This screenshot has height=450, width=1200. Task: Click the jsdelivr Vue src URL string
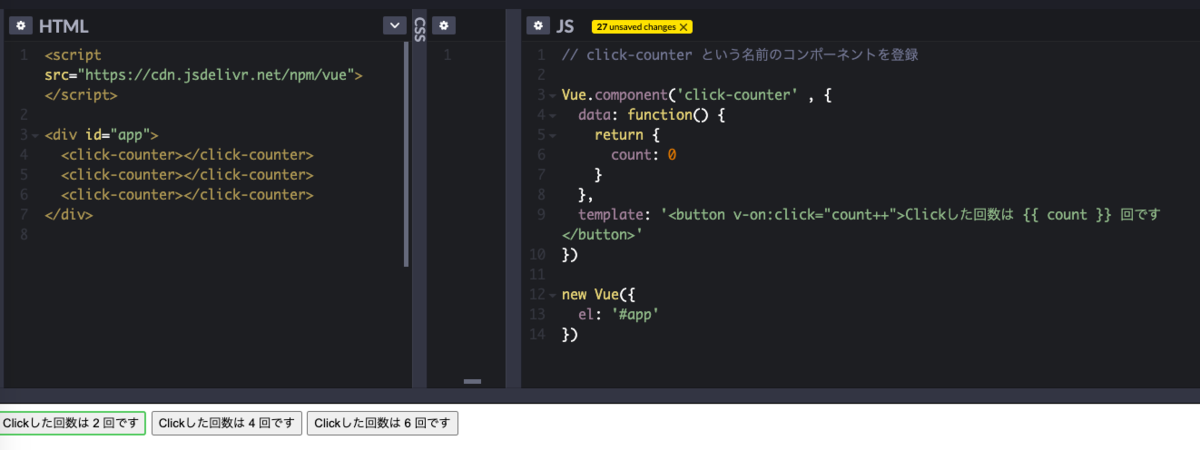coord(220,75)
